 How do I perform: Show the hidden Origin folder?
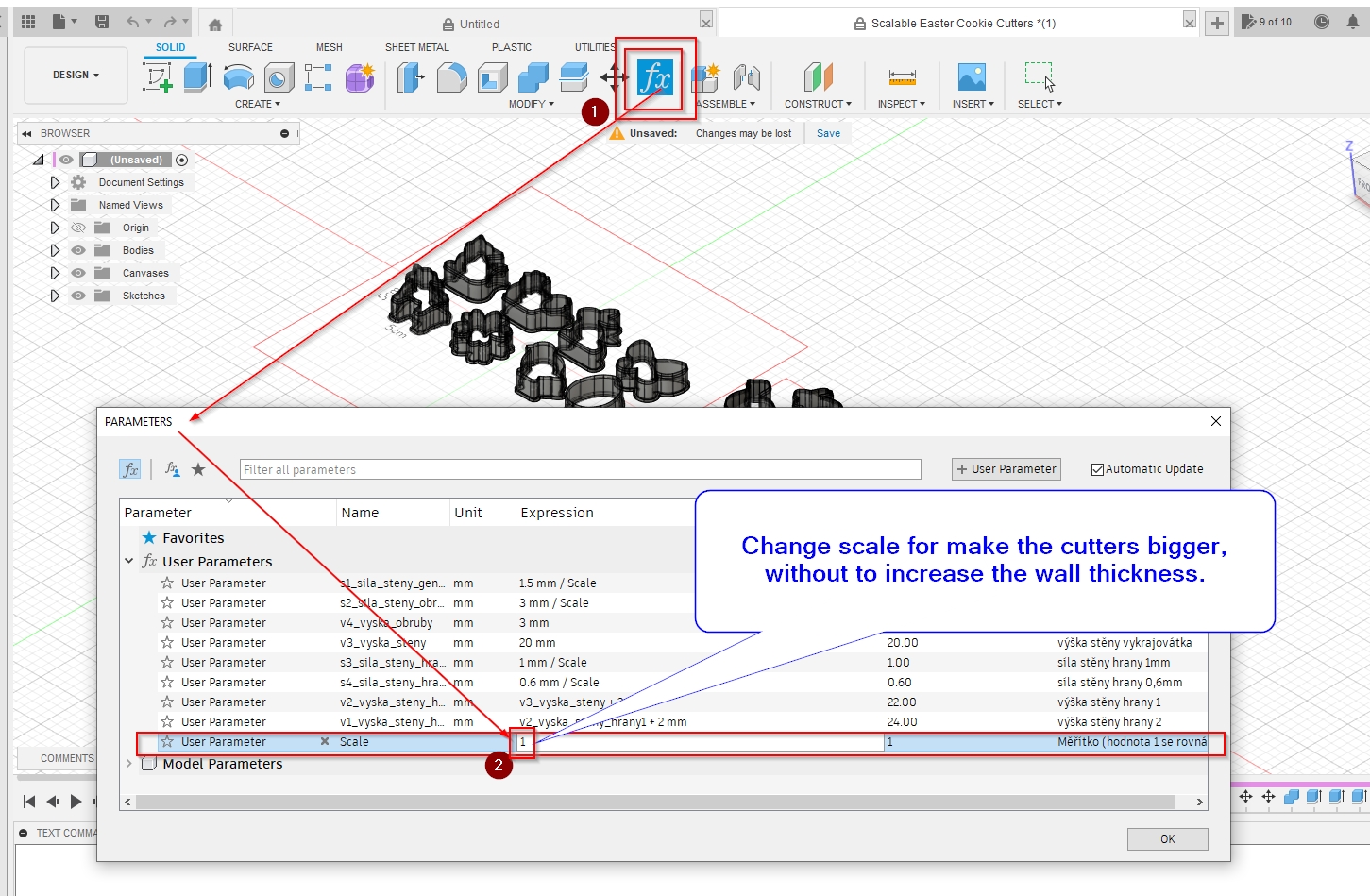pyautogui.click(x=78, y=228)
